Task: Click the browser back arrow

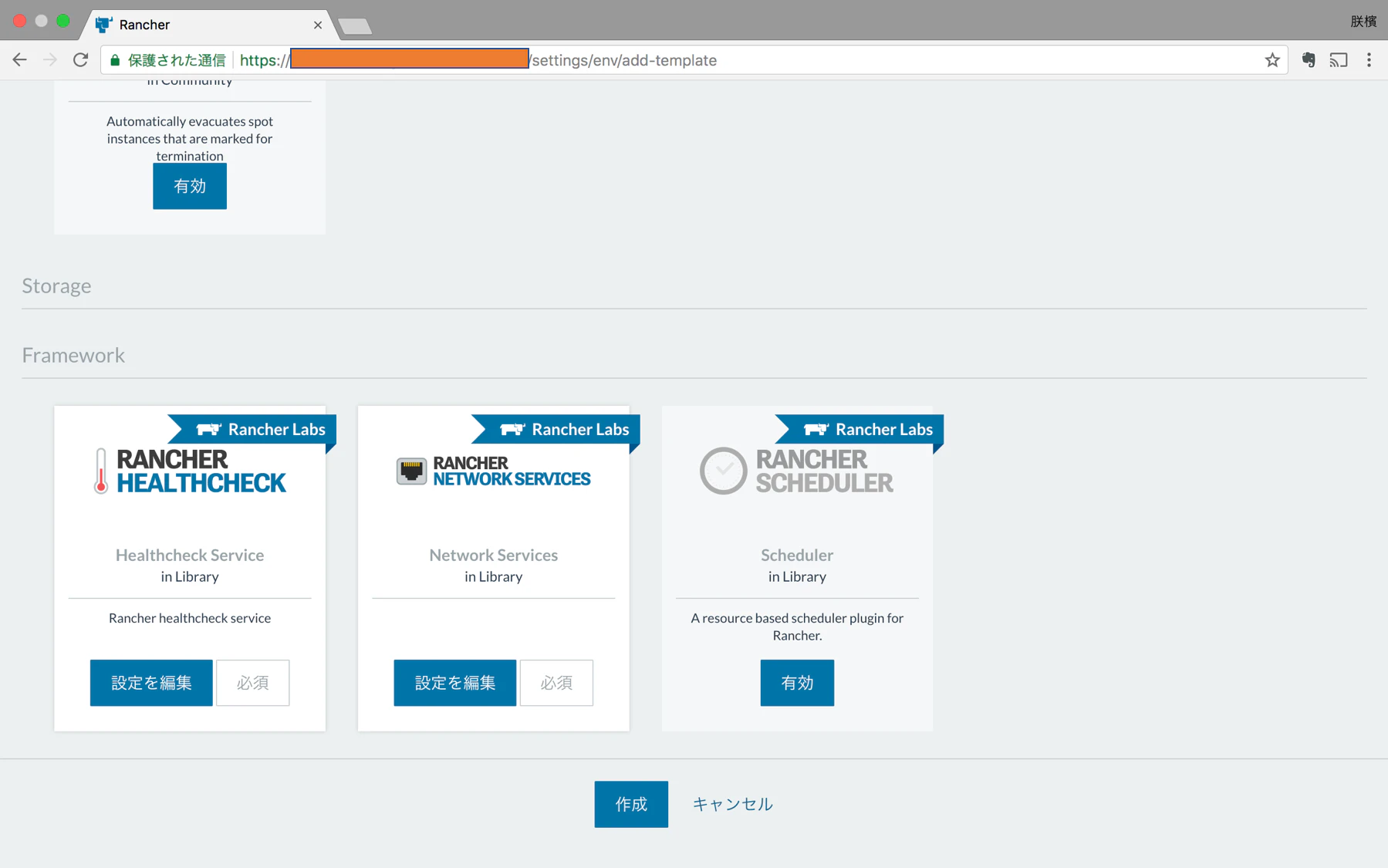Action: click(20, 60)
